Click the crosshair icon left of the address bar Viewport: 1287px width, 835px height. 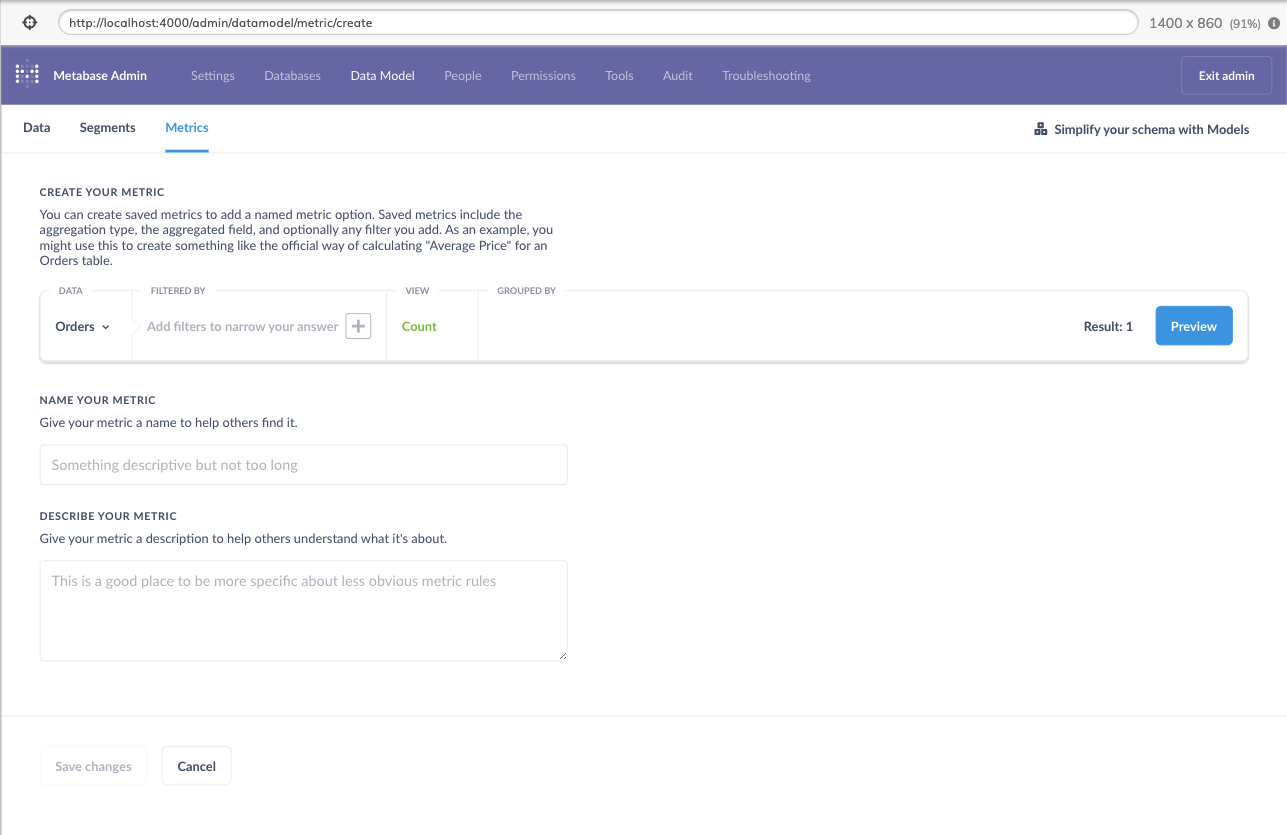[x=28, y=21]
